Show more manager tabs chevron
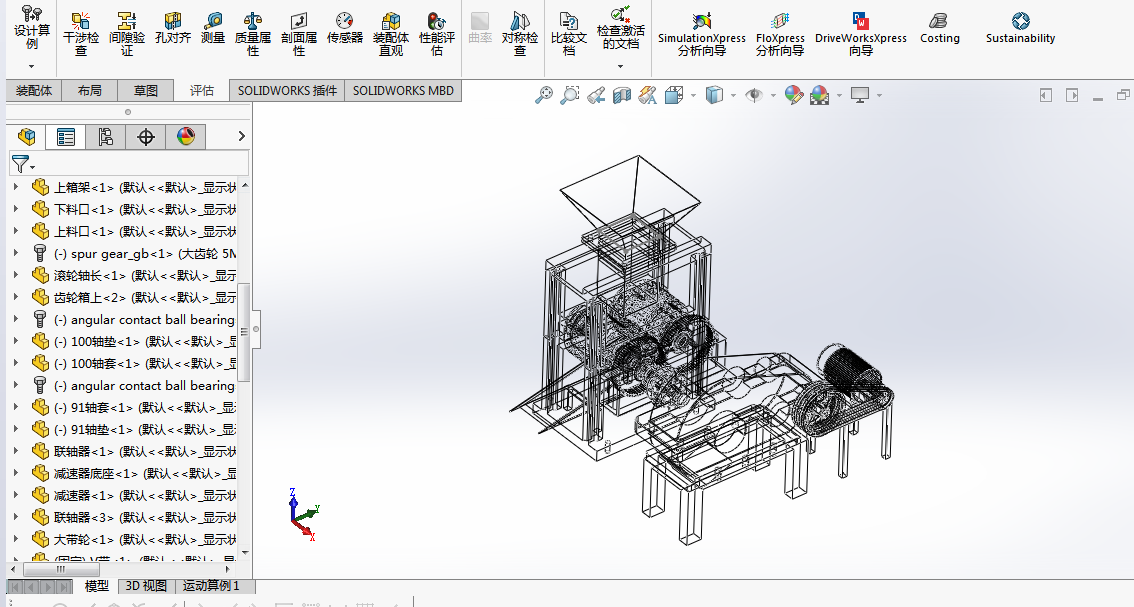Screen dimensions: 1134x607 click(242, 136)
